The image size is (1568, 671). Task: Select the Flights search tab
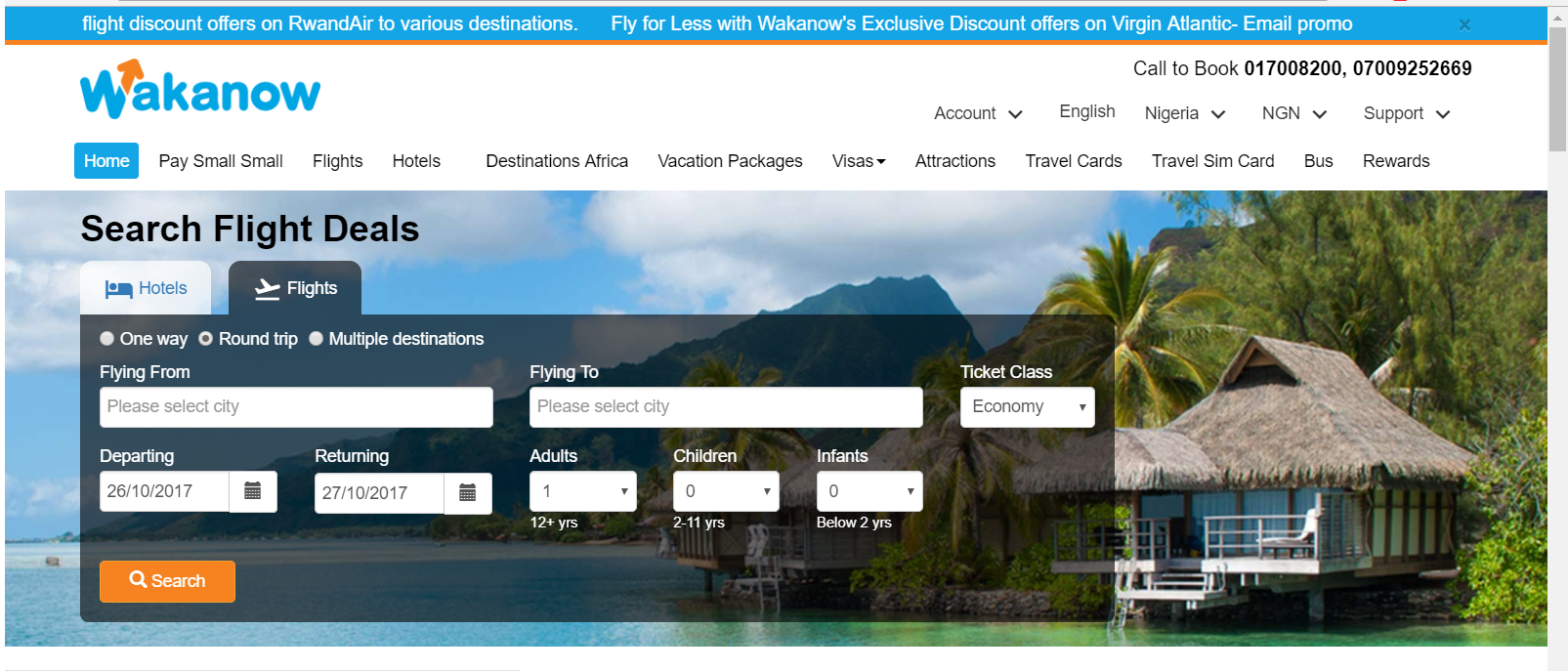[x=295, y=288]
